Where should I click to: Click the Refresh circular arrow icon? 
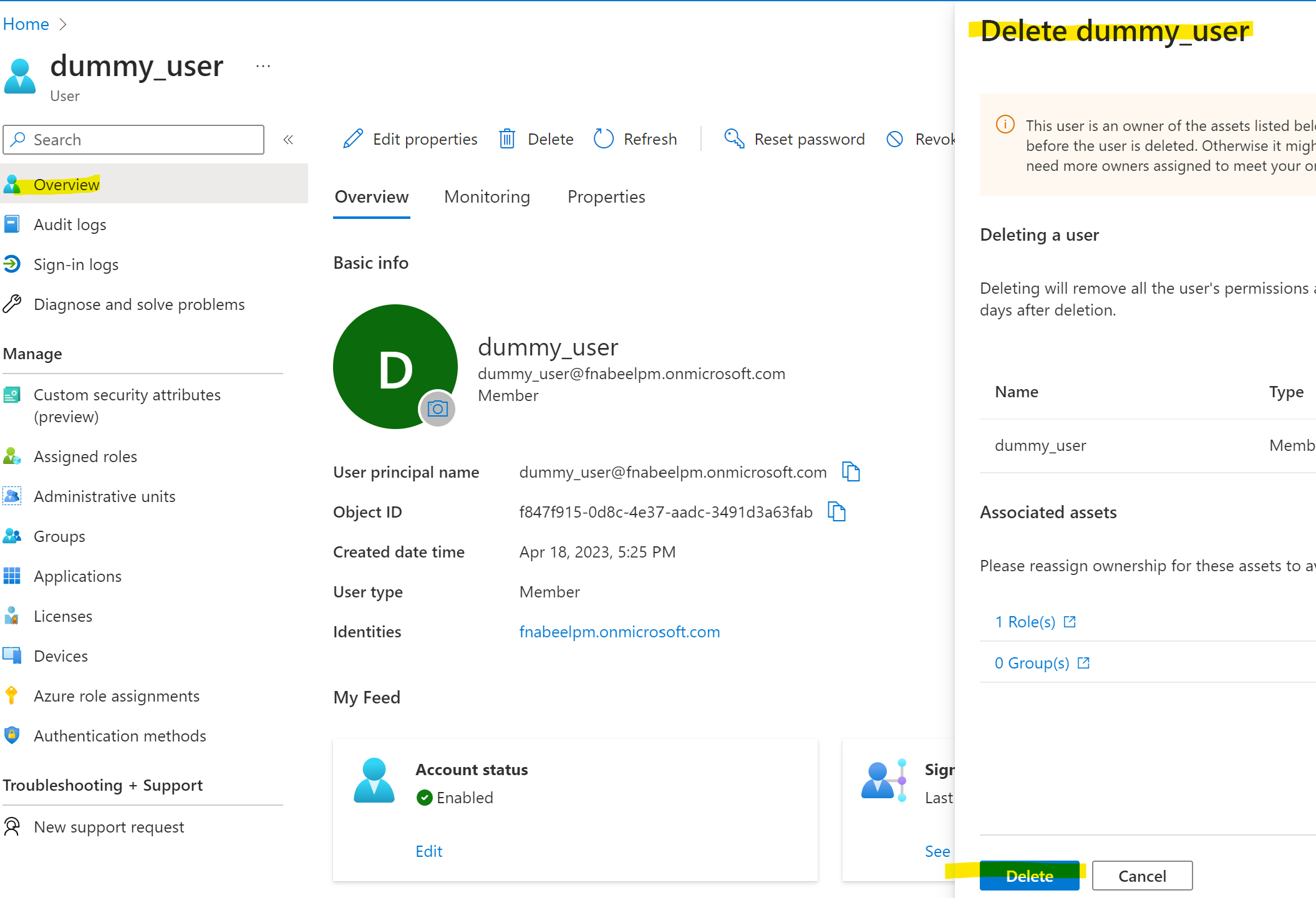(x=603, y=138)
